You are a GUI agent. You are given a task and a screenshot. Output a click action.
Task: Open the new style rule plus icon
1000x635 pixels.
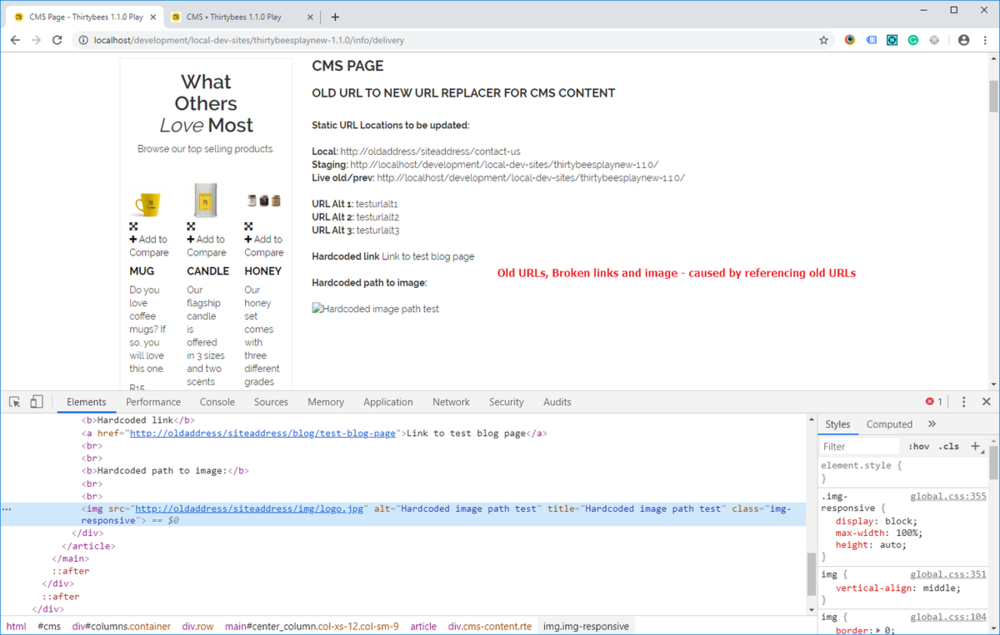click(x=977, y=446)
